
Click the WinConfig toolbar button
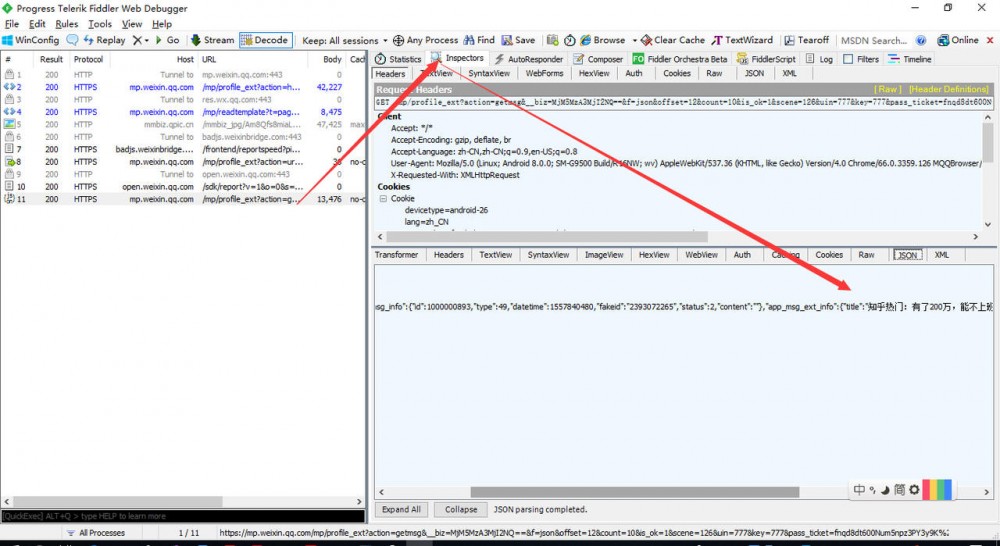coord(31,40)
